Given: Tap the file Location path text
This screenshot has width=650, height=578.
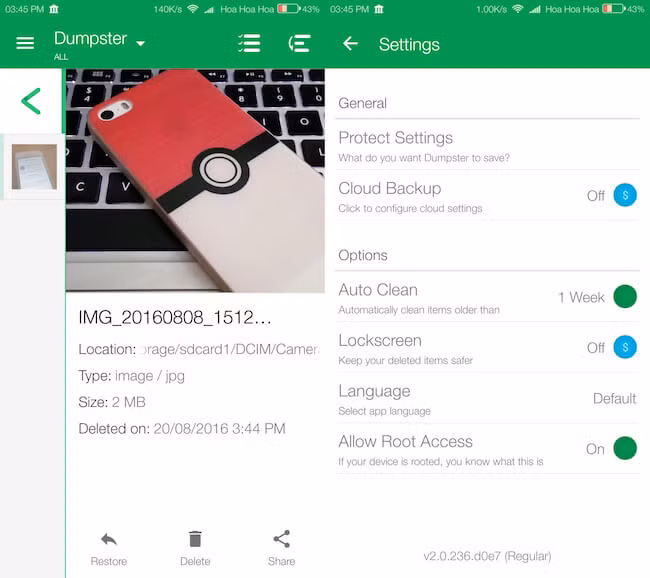Looking at the screenshot, I should [x=230, y=349].
